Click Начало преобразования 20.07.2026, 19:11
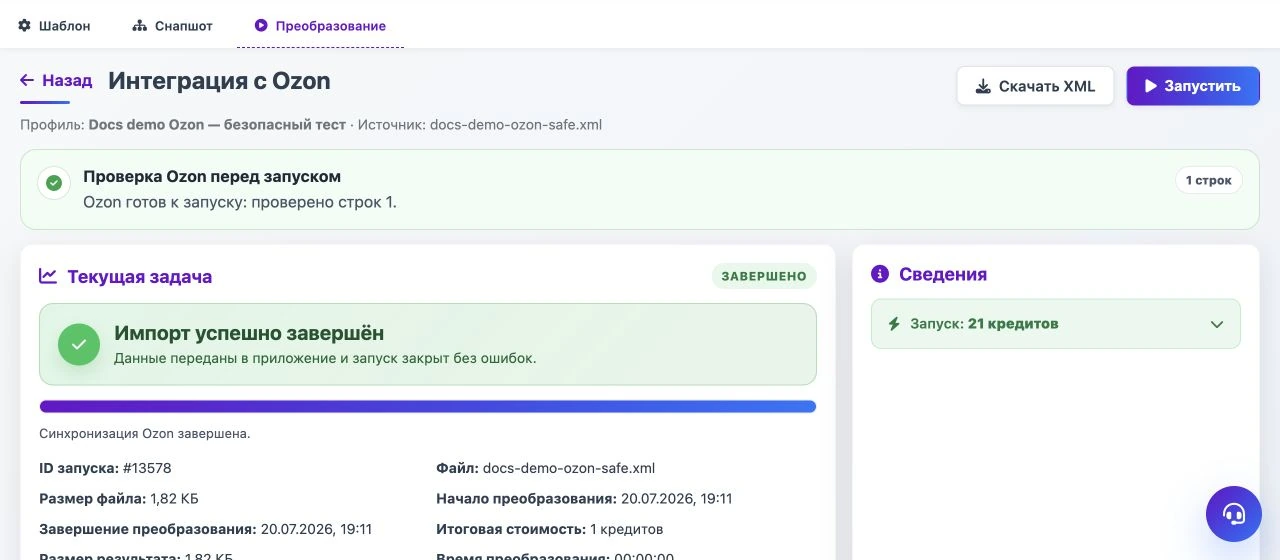The height and width of the screenshot is (560, 1280). [x=584, y=498]
